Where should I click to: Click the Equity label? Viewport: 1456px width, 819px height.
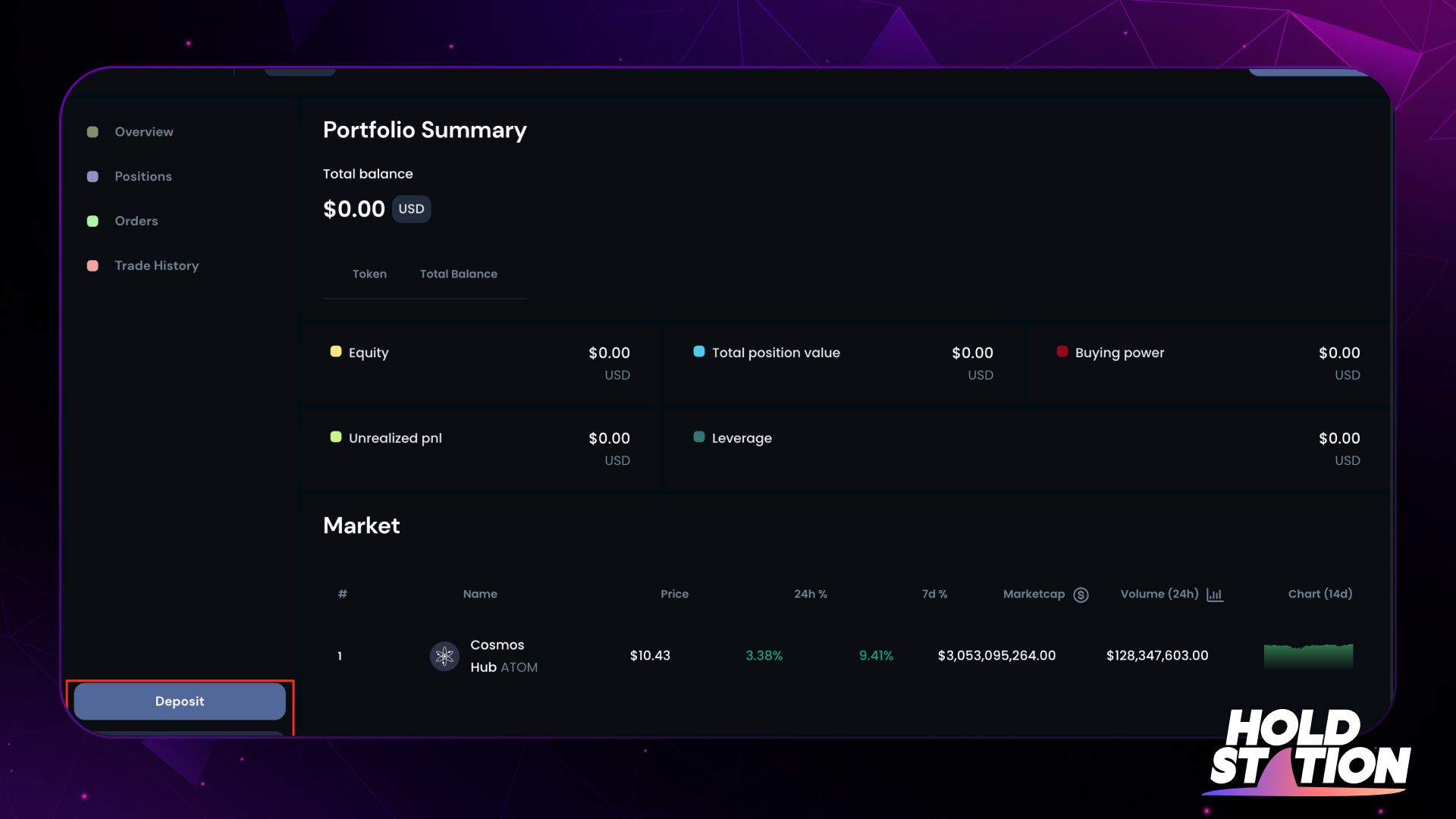(x=369, y=353)
